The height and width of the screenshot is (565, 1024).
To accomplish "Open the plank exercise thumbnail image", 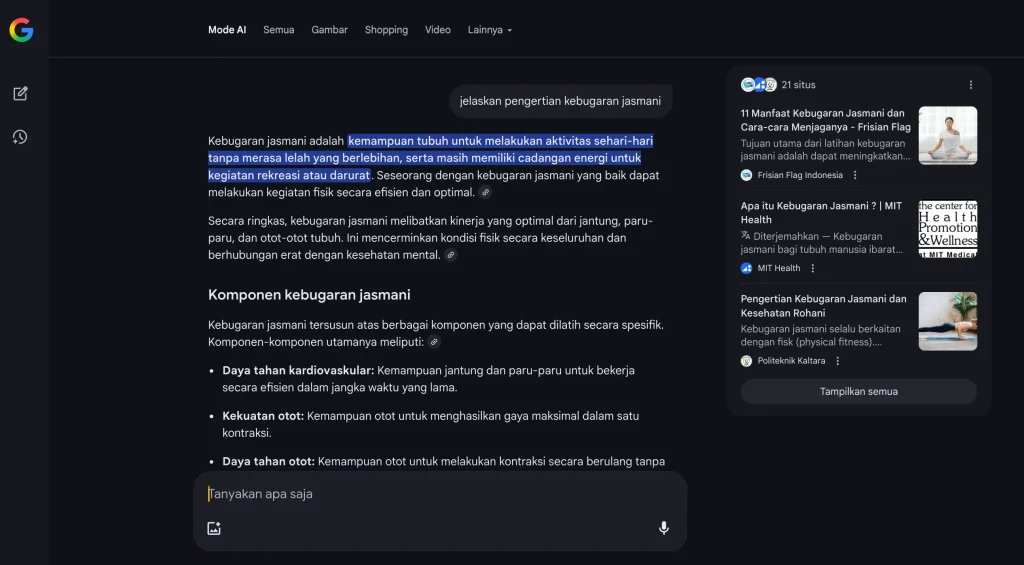I will click(x=948, y=321).
